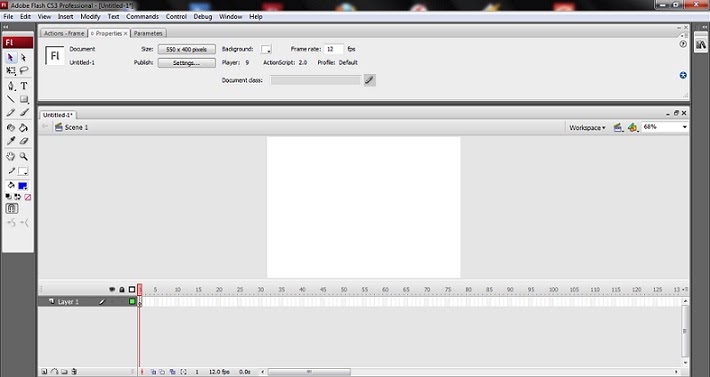
Task: Click the Add Motion Guide button
Action: (54, 372)
